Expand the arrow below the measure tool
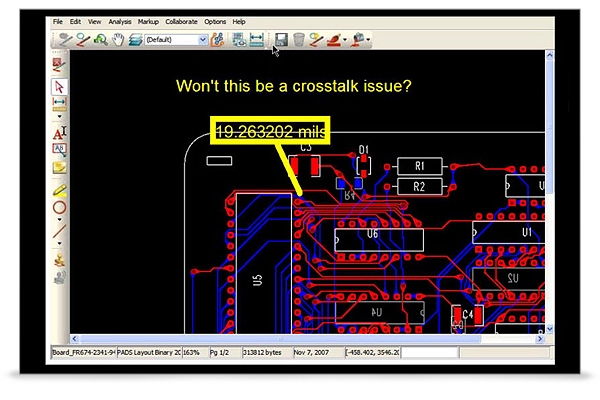The image size is (600, 400). tap(58, 114)
